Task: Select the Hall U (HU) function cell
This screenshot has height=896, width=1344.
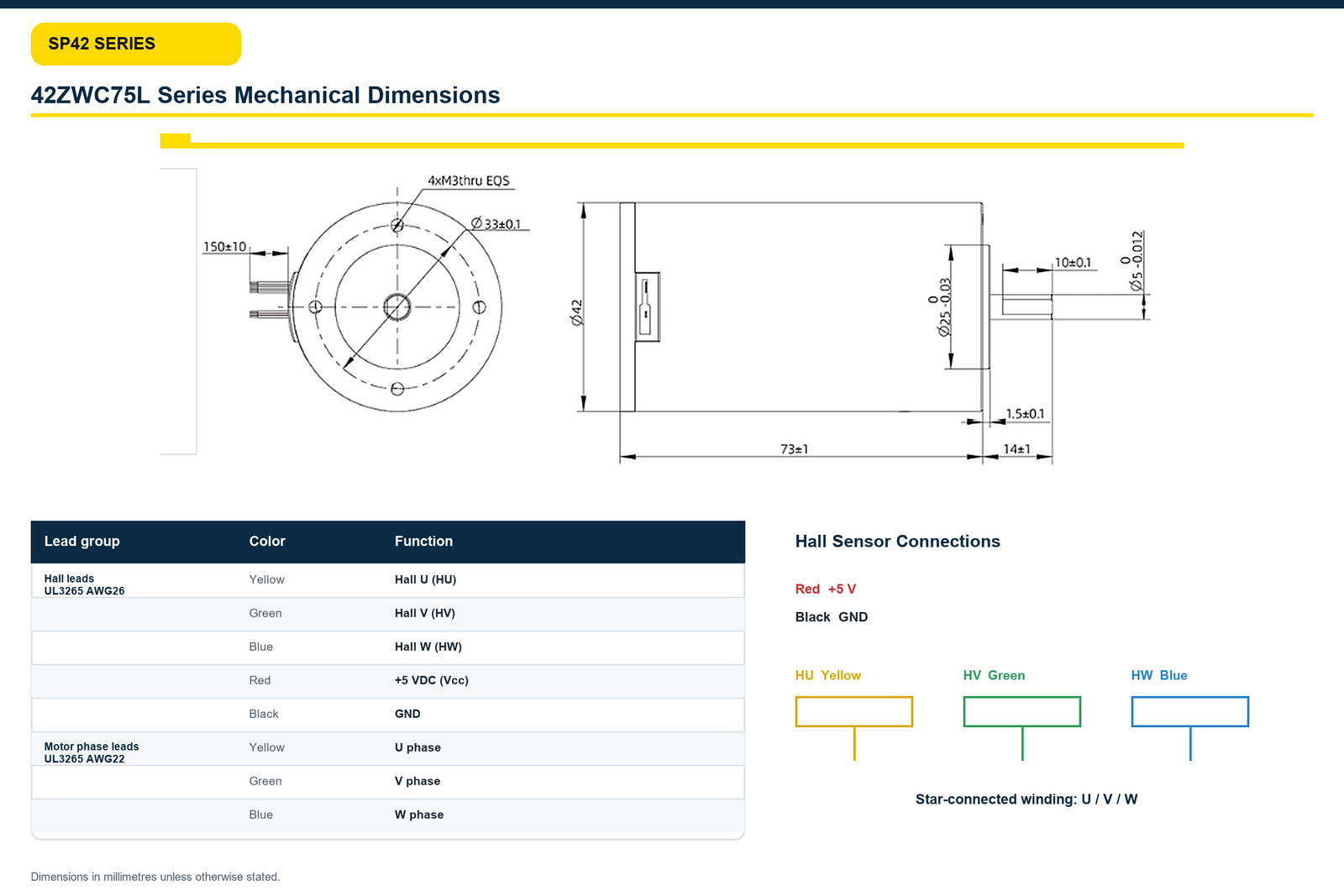Action: click(x=425, y=579)
